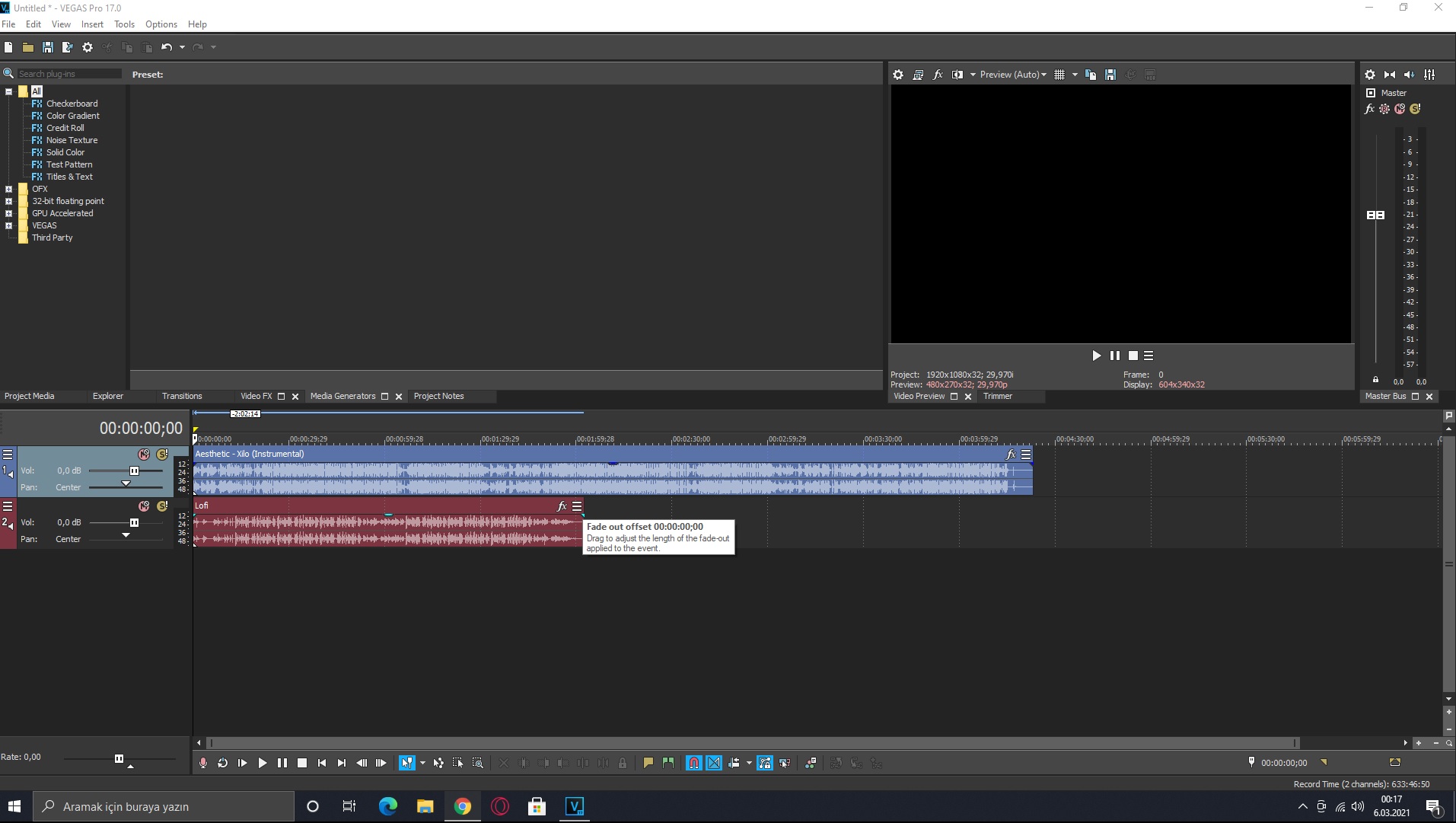Viewport: 1456px width, 823px height.
Task: Open overlays grid dropdown arrow
Action: 1075,75
